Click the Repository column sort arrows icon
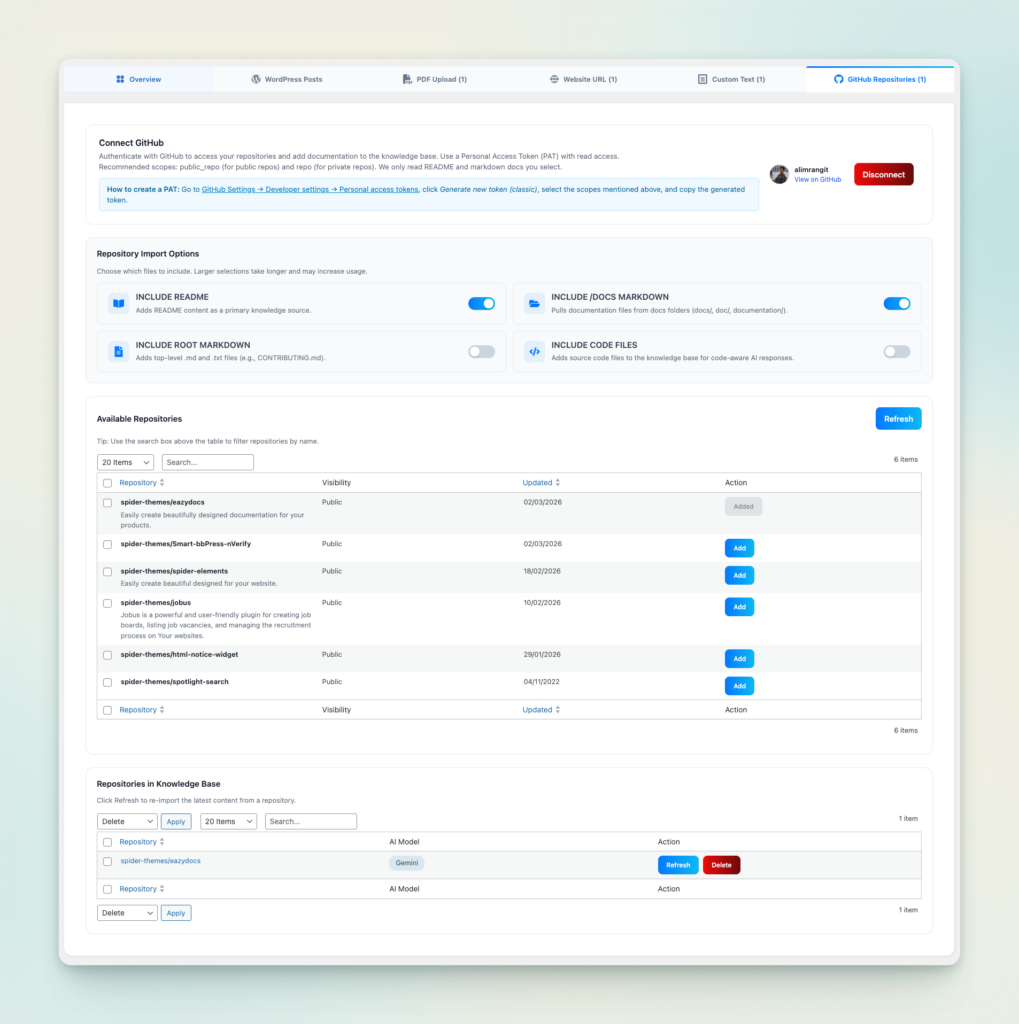The width and height of the screenshot is (1019, 1024). tap(162, 483)
